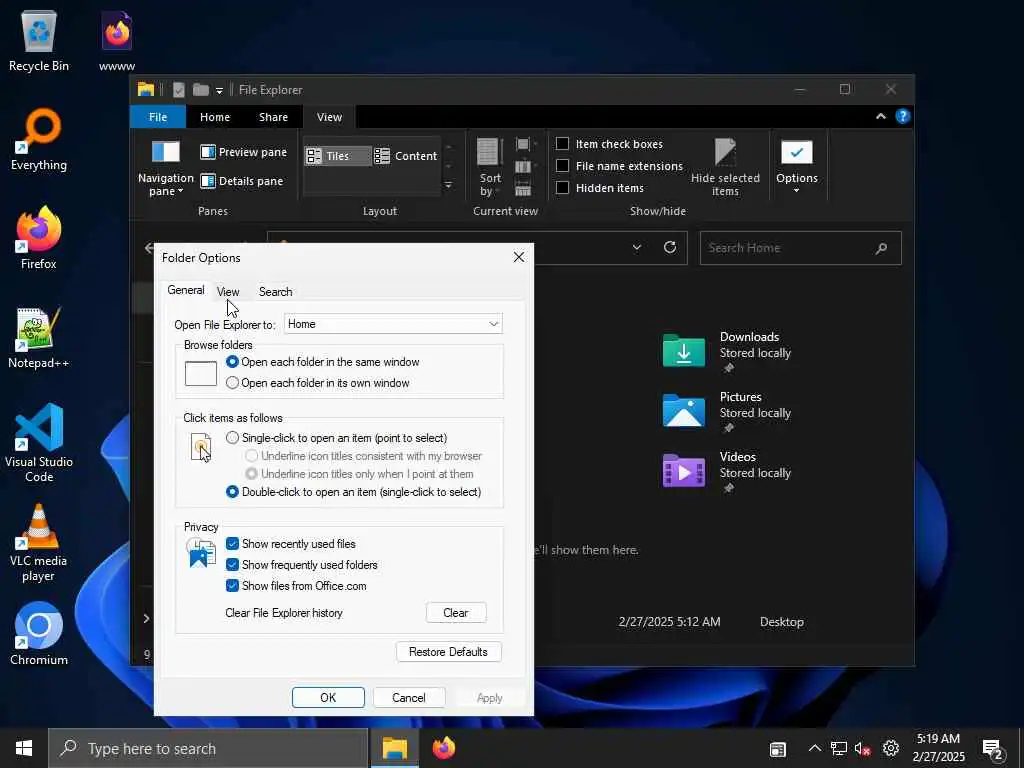Open the Videos folder tile
Image resolution: width=1024 pixels, height=768 pixels.
pos(726,472)
